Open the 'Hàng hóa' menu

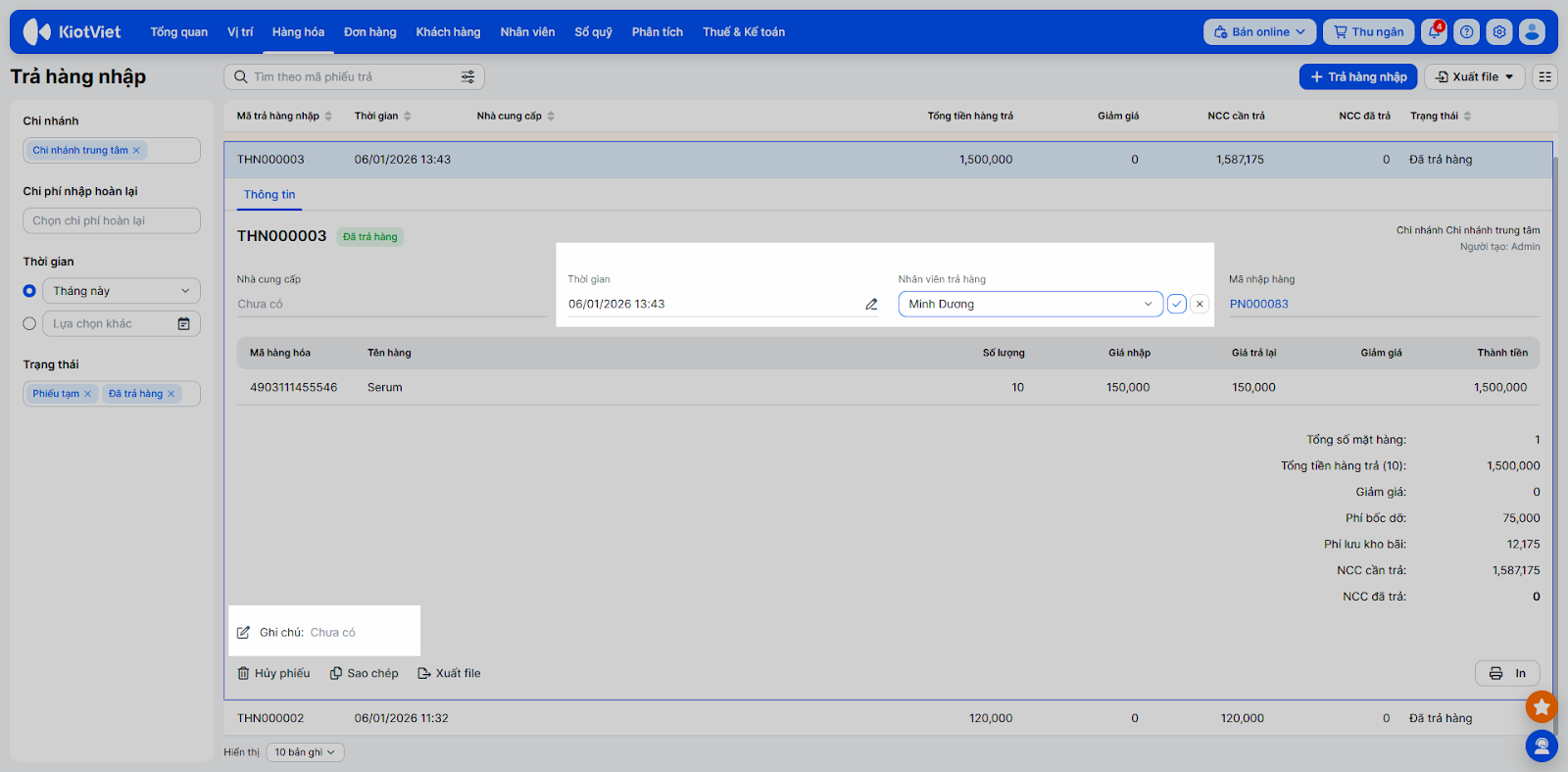[298, 32]
